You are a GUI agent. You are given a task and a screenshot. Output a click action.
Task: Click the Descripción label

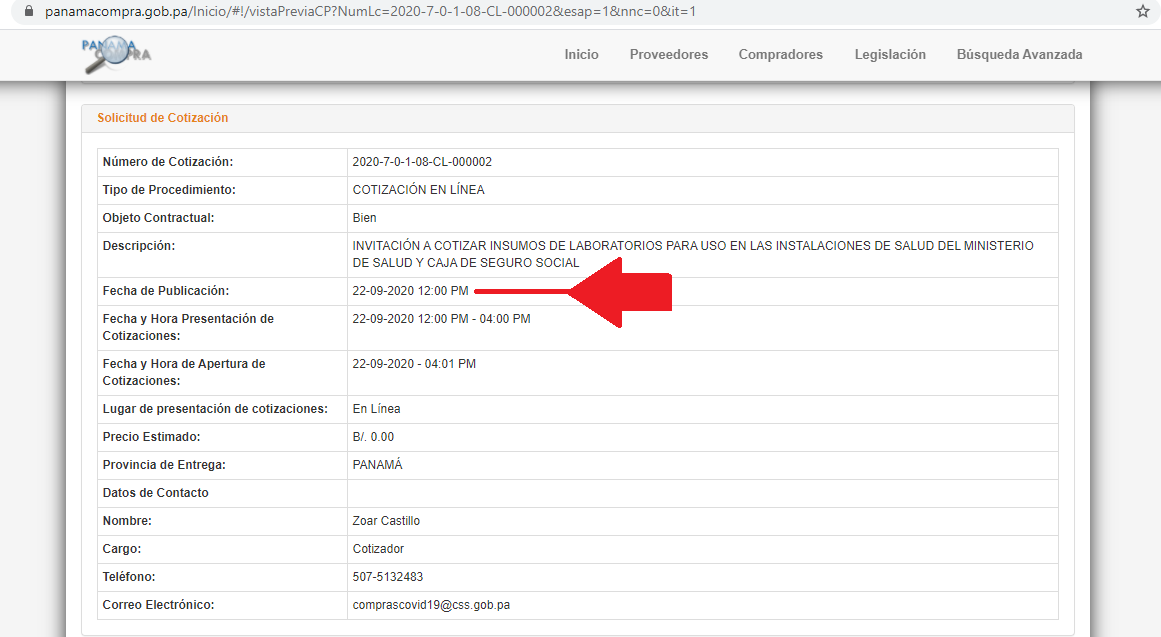pyautogui.click(x=138, y=246)
